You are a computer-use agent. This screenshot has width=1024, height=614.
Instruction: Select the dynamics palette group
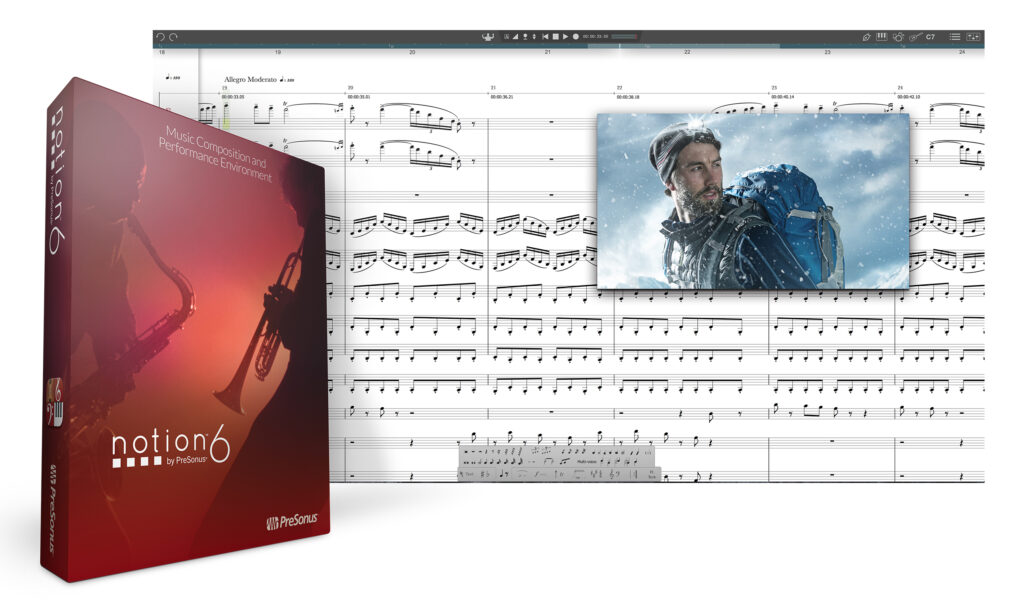[540, 474]
